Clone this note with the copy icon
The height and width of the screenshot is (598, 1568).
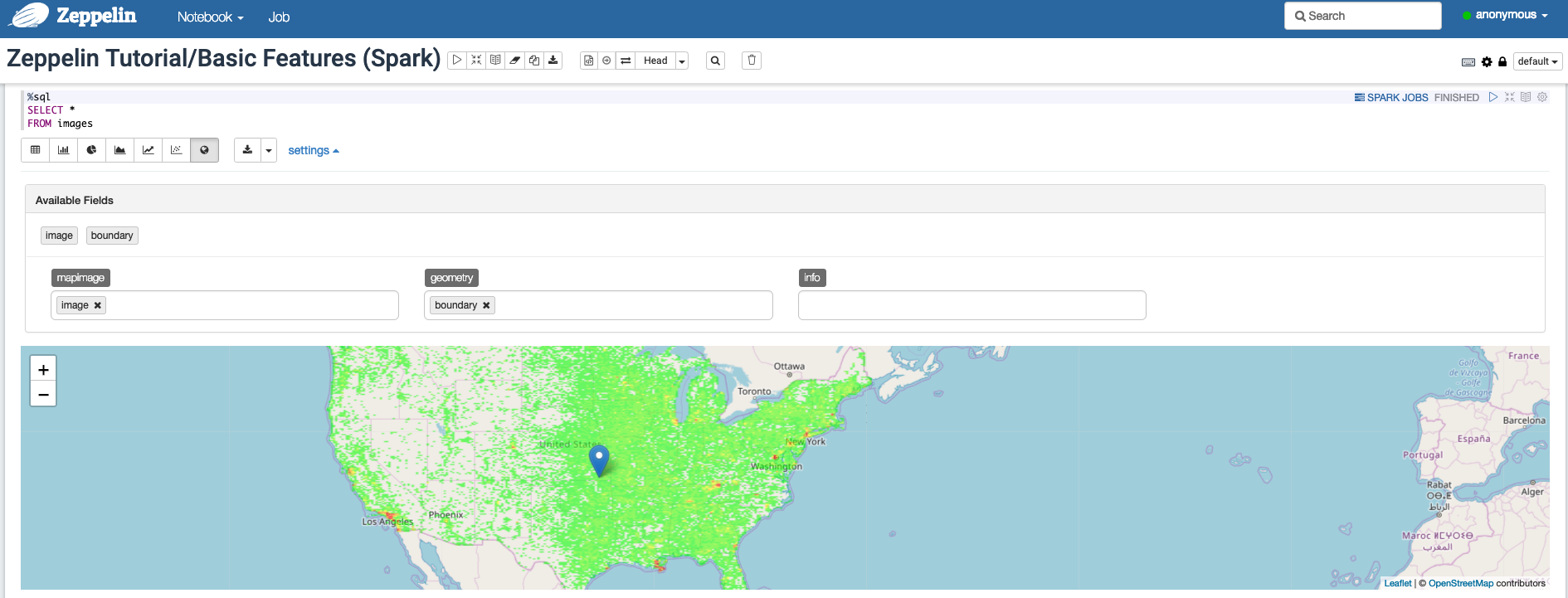coord(534,61)
